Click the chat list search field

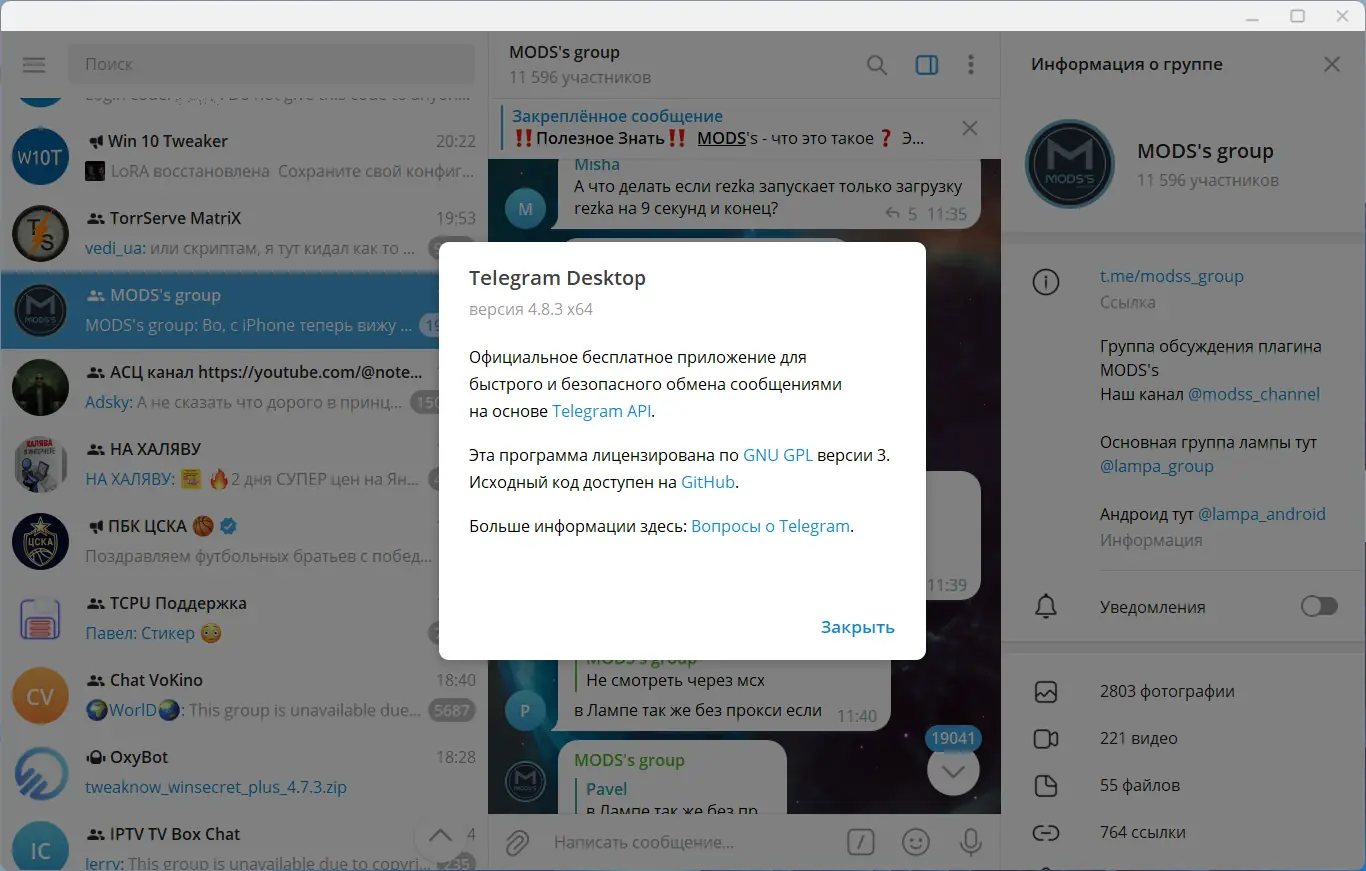(x=271, y=64)
